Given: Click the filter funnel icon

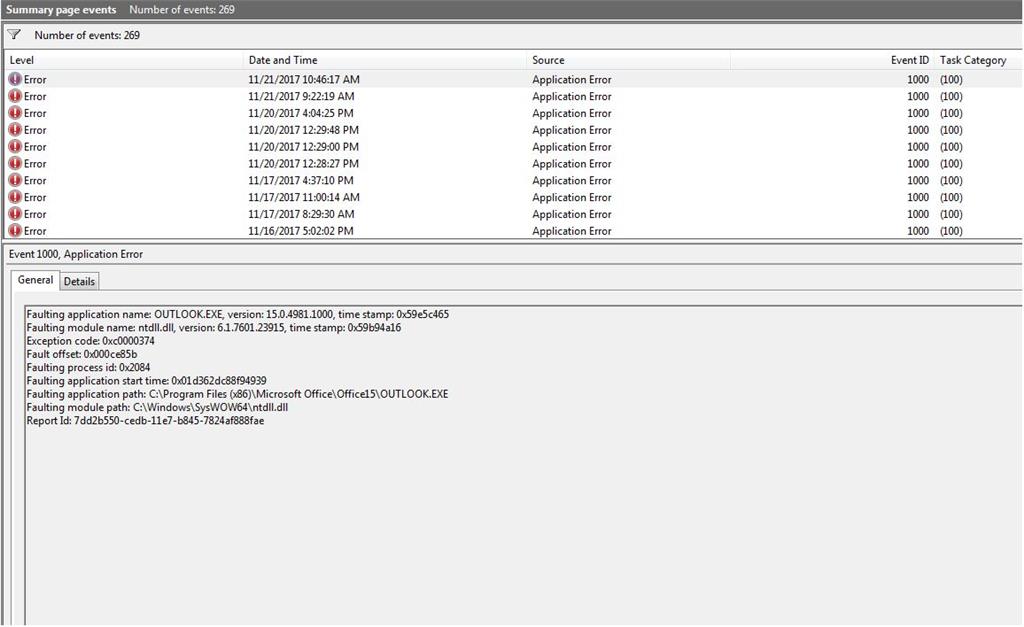Looking at the screenshot, I should click(14, 35).
